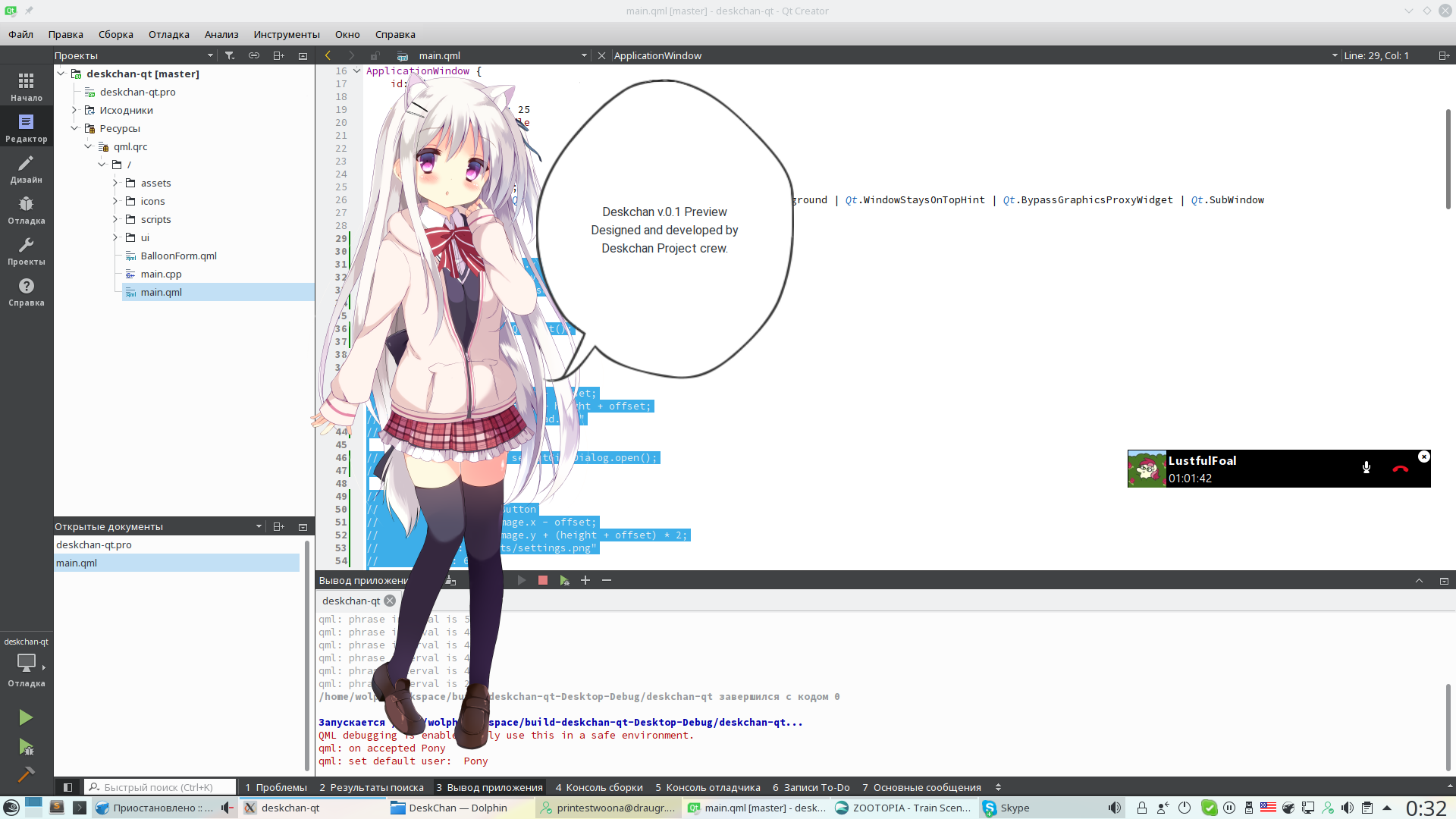Close the deskchan-qt output tab
Image resolution: width=1456 pixels, height=819 pixels.
pos(390,601)
